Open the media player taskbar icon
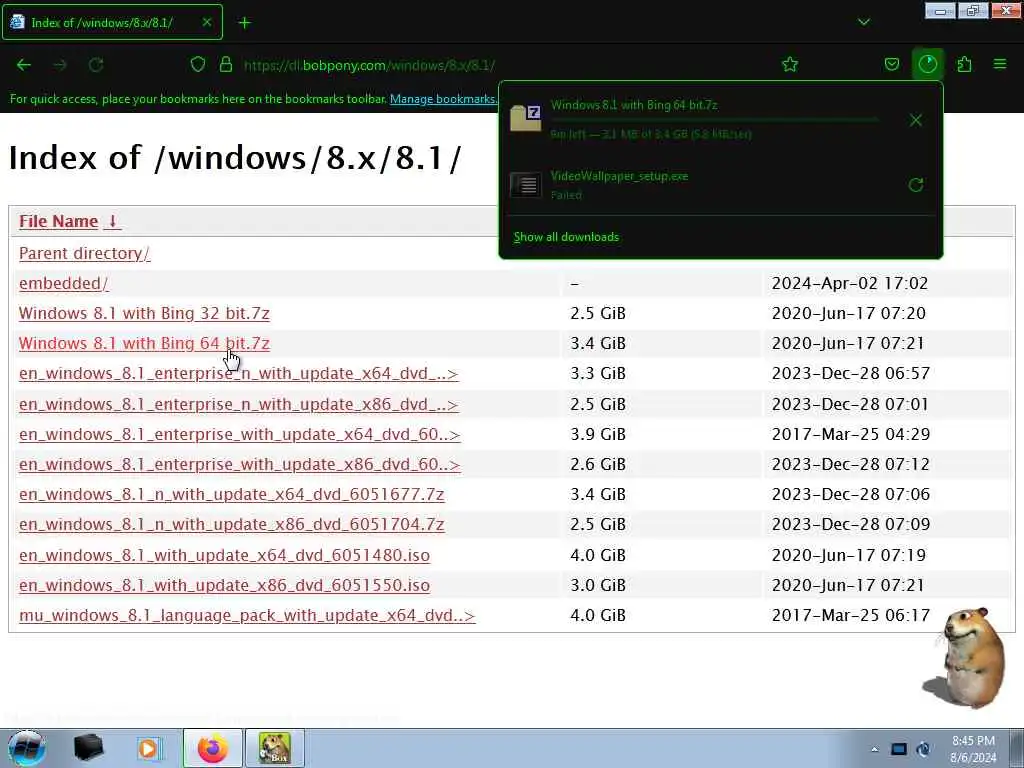Screen dimensions: 1024x768 pyautogui.click(x=150, y=748)
